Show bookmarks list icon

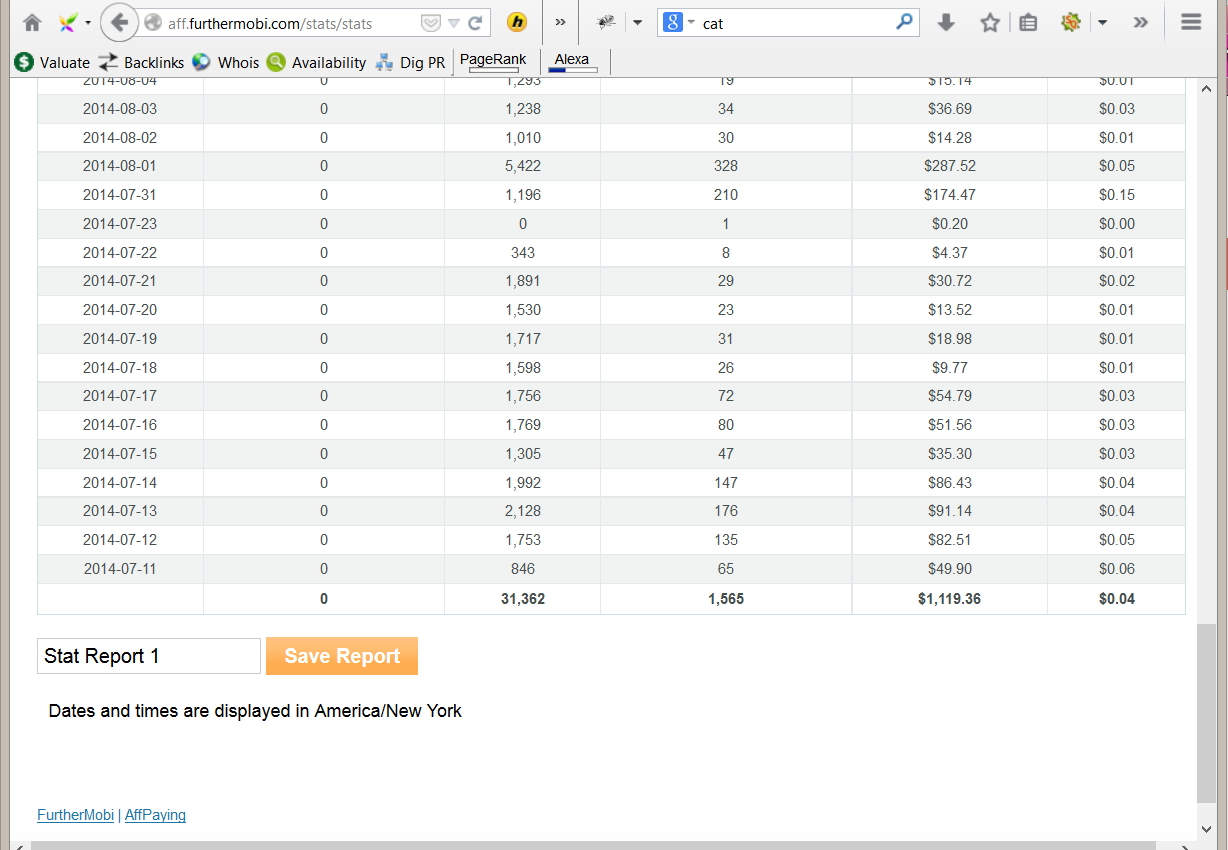1028,23
